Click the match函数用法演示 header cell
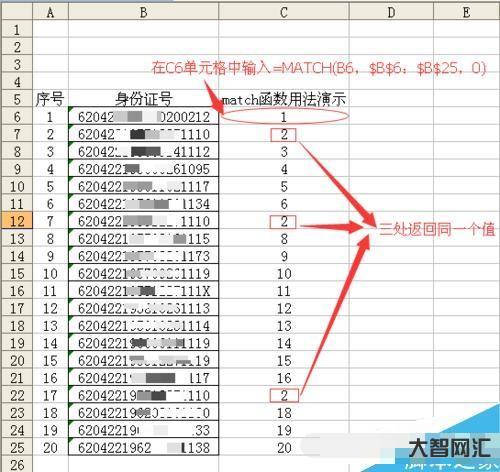 (x=284, y=99)
